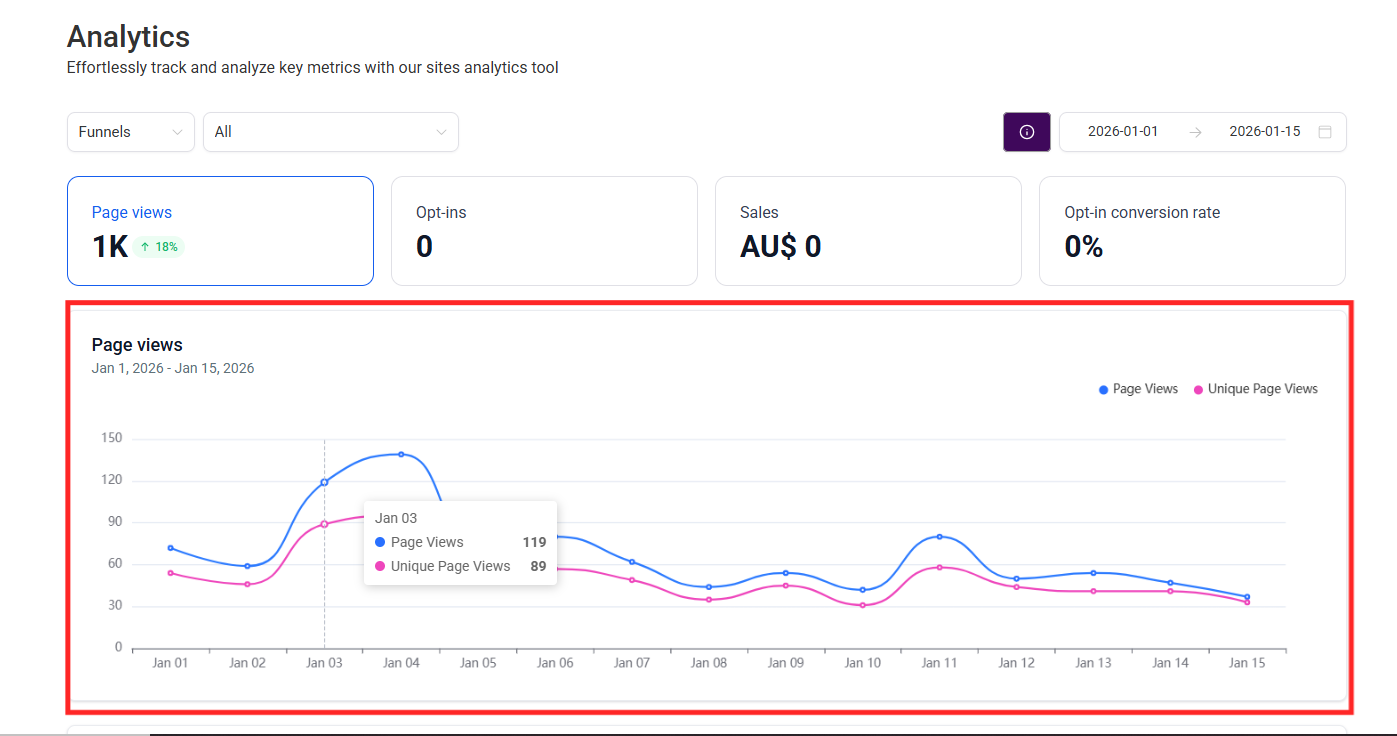Select the Opt-ins metric card
1397x736 pixels.
point(543,231)
